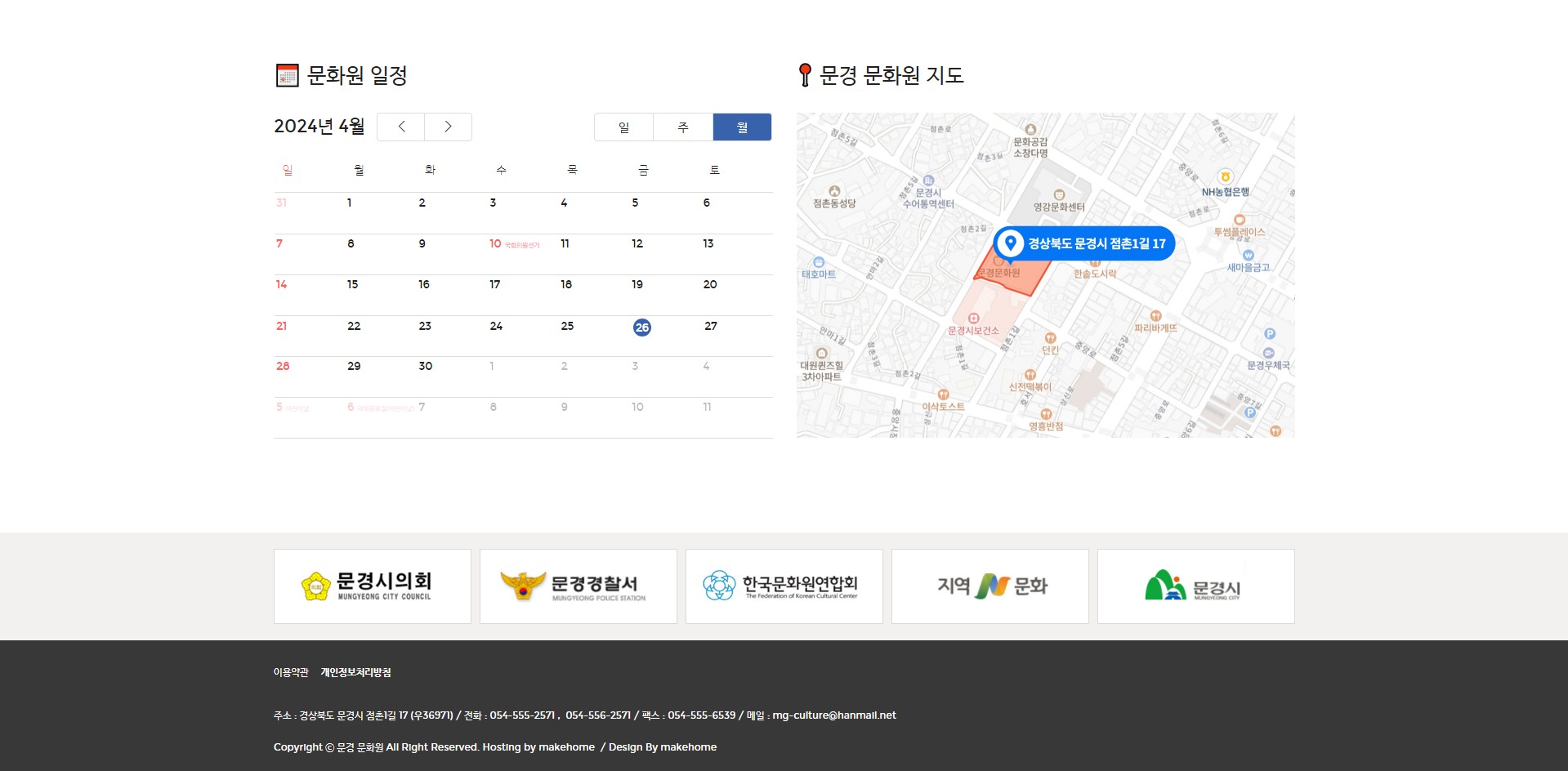
Task: Click the red calendar icon beside 문화원 일정
Action: click(287, 75)
